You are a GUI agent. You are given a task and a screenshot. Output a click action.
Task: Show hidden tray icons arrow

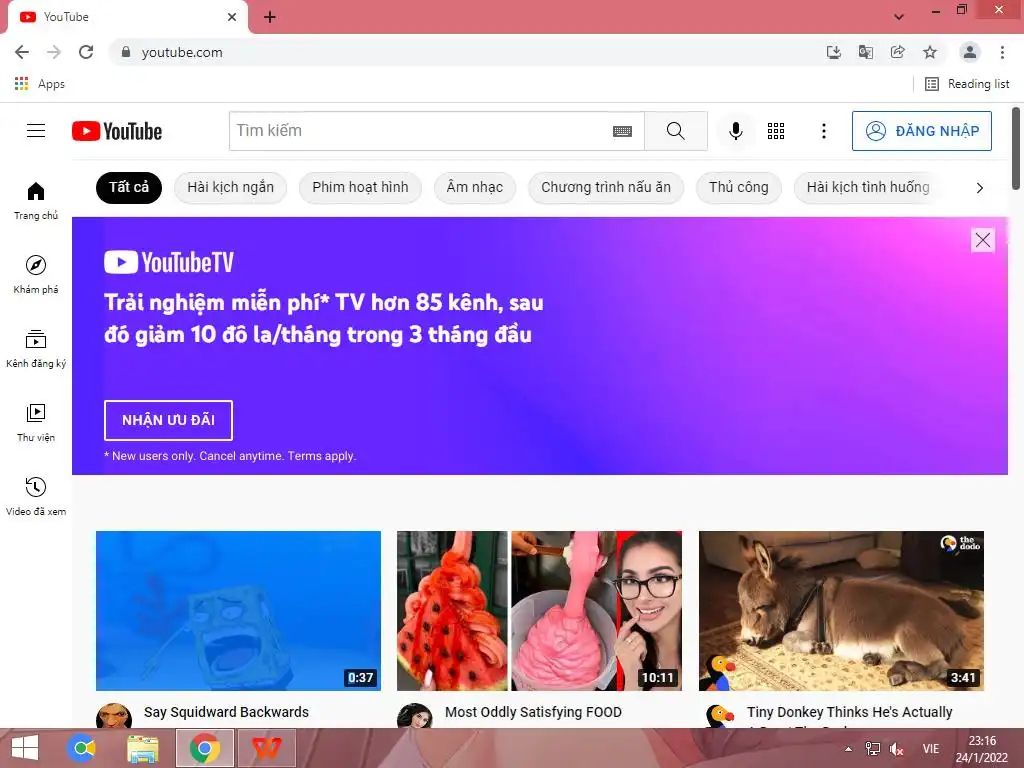pyautogui.click(x=848, y=749)
